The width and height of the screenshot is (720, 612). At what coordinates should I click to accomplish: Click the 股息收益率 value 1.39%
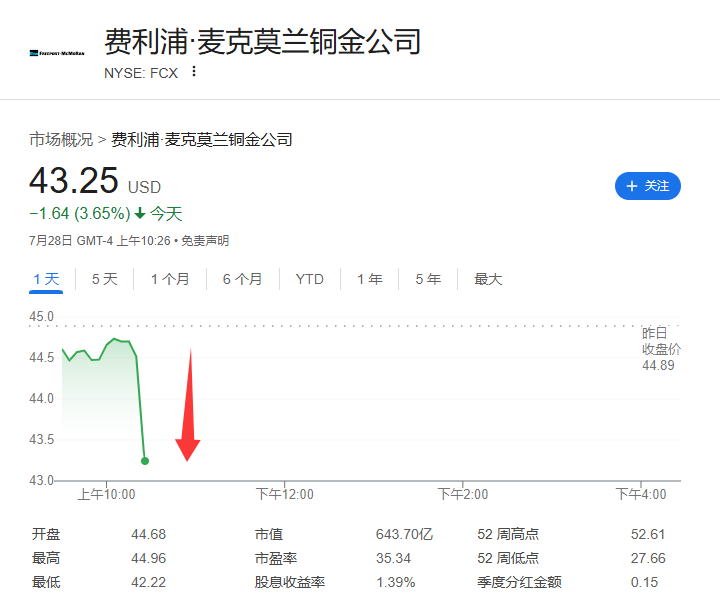395,582
